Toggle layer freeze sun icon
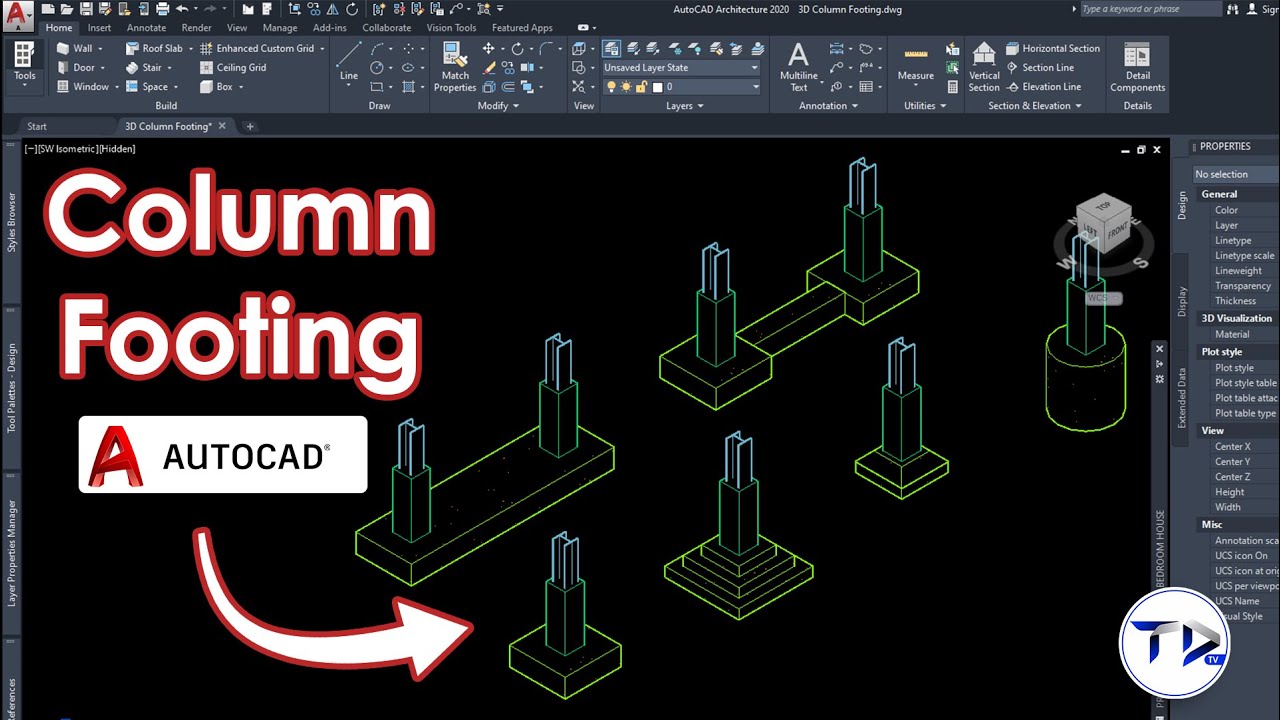The image size is (1280, 720). click(x=626, y=87)
